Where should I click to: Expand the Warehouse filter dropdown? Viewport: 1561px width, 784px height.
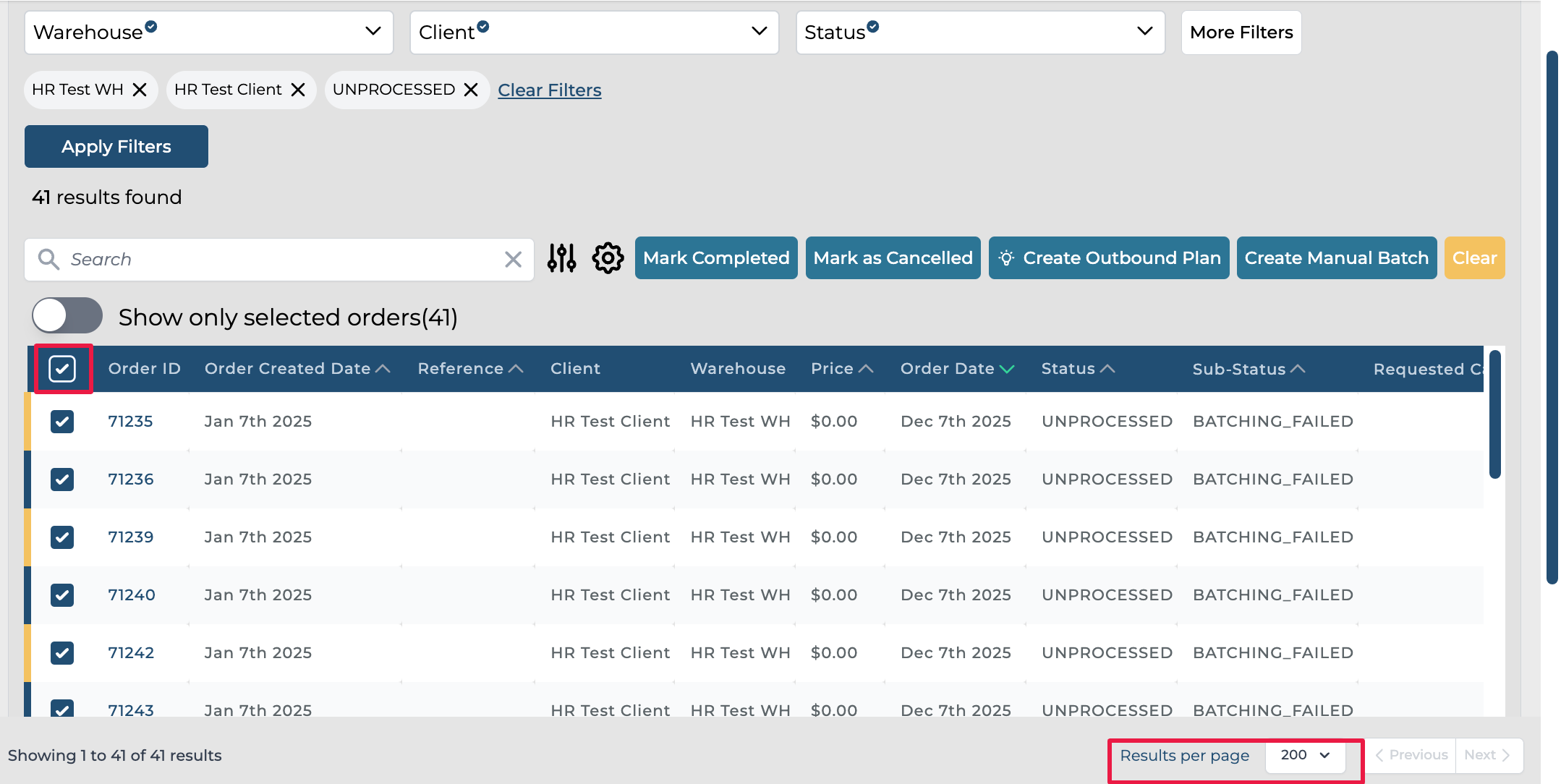tap(208, 33)
